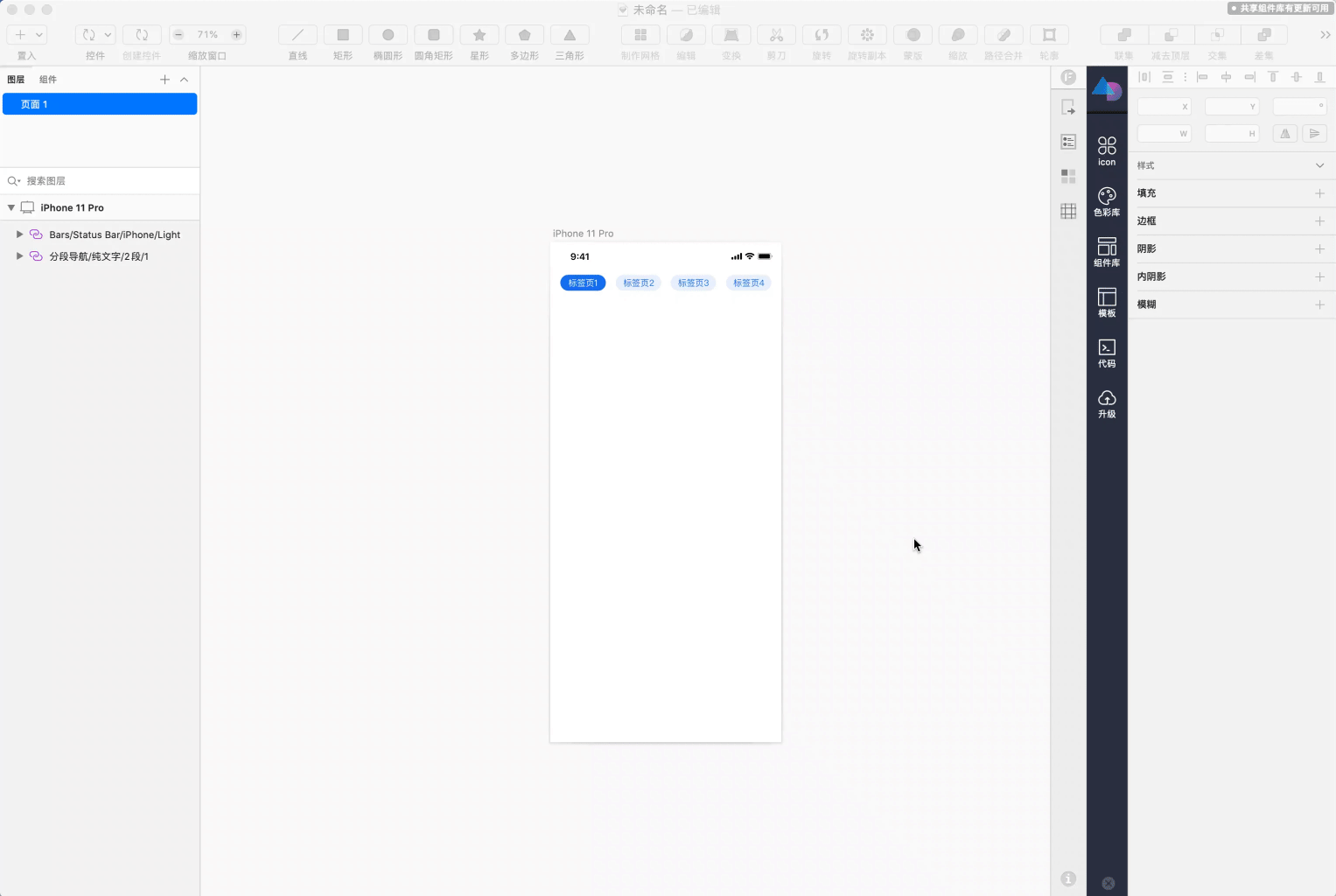Collapse the iPhone 11 Pro artboard layer
1336x896 pixels.
[11, 207]
